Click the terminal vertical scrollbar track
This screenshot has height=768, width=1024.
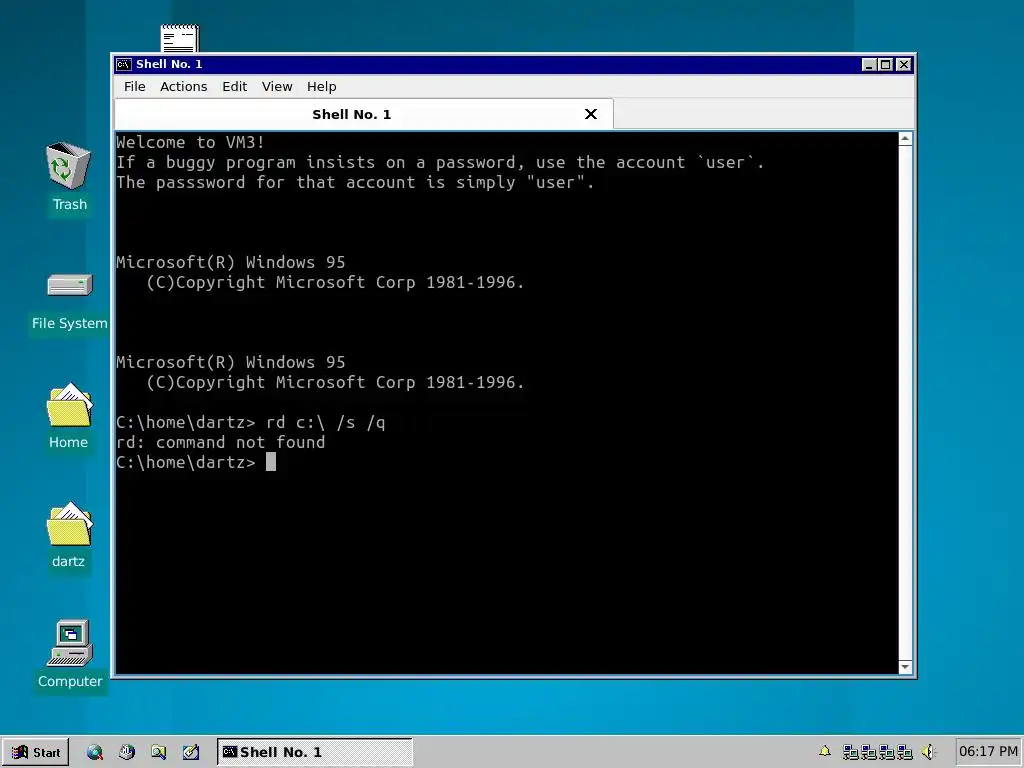905,403
